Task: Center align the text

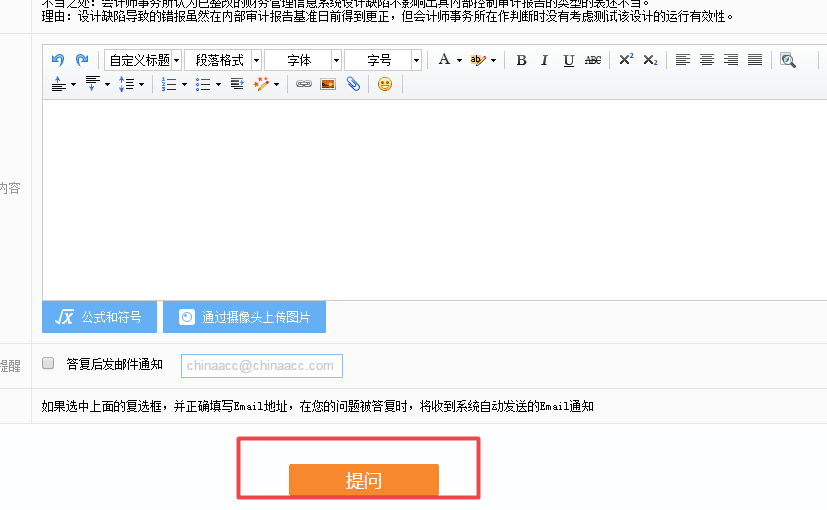Action: pos(707,60)
